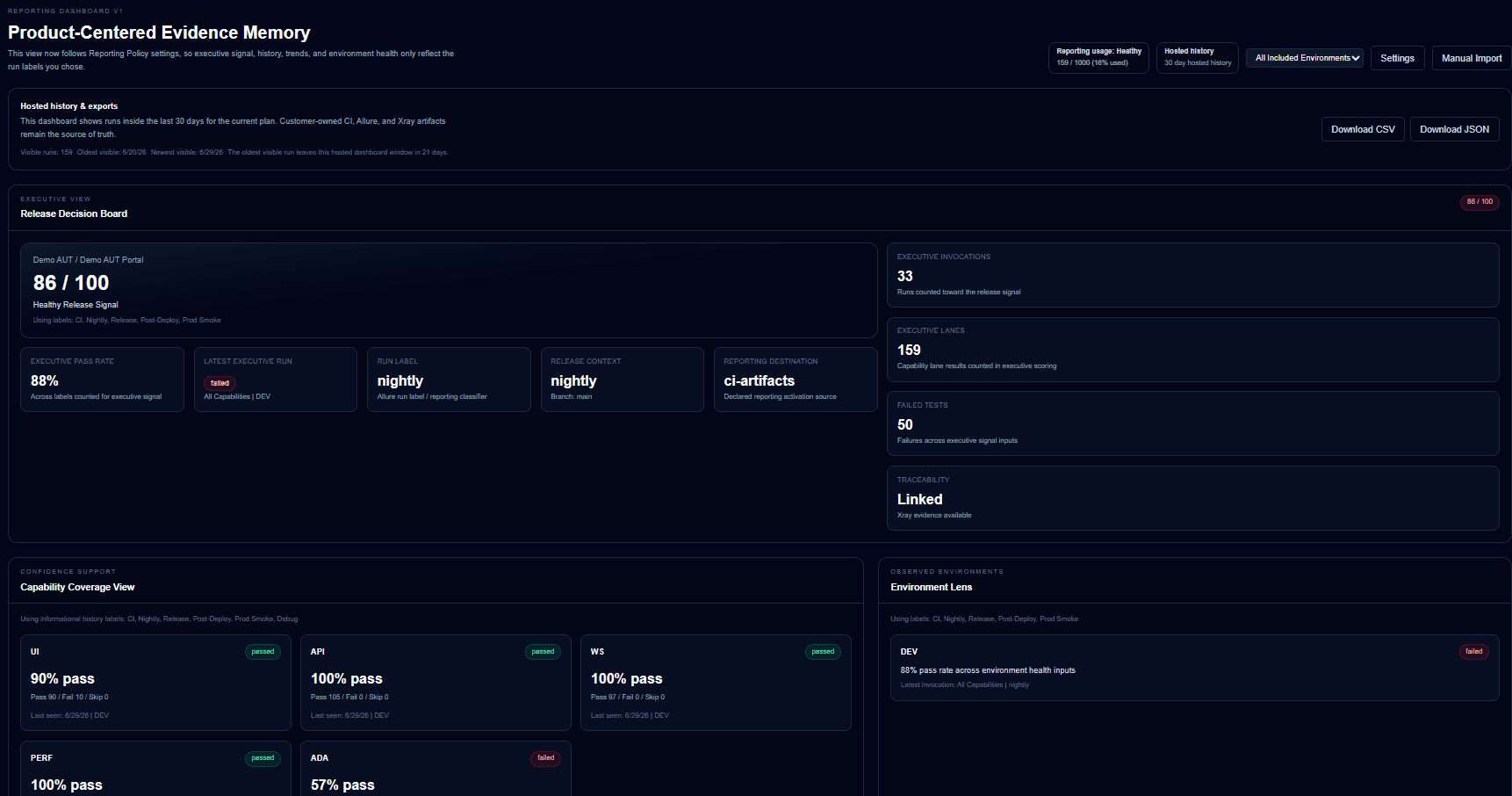This screenshot has height=796, width=1512.
Task: Click the passed badge on the WS card
Action: tap(823, 652)
